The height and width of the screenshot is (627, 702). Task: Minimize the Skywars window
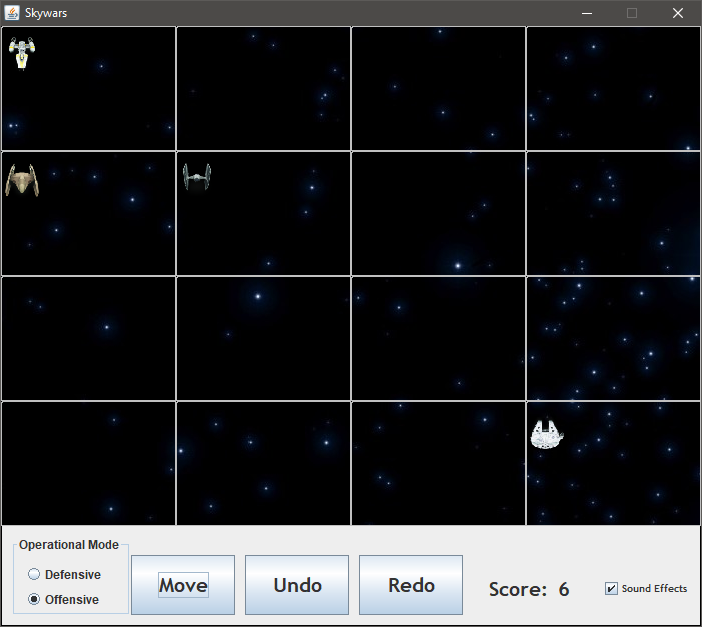(x=587, y=13)
